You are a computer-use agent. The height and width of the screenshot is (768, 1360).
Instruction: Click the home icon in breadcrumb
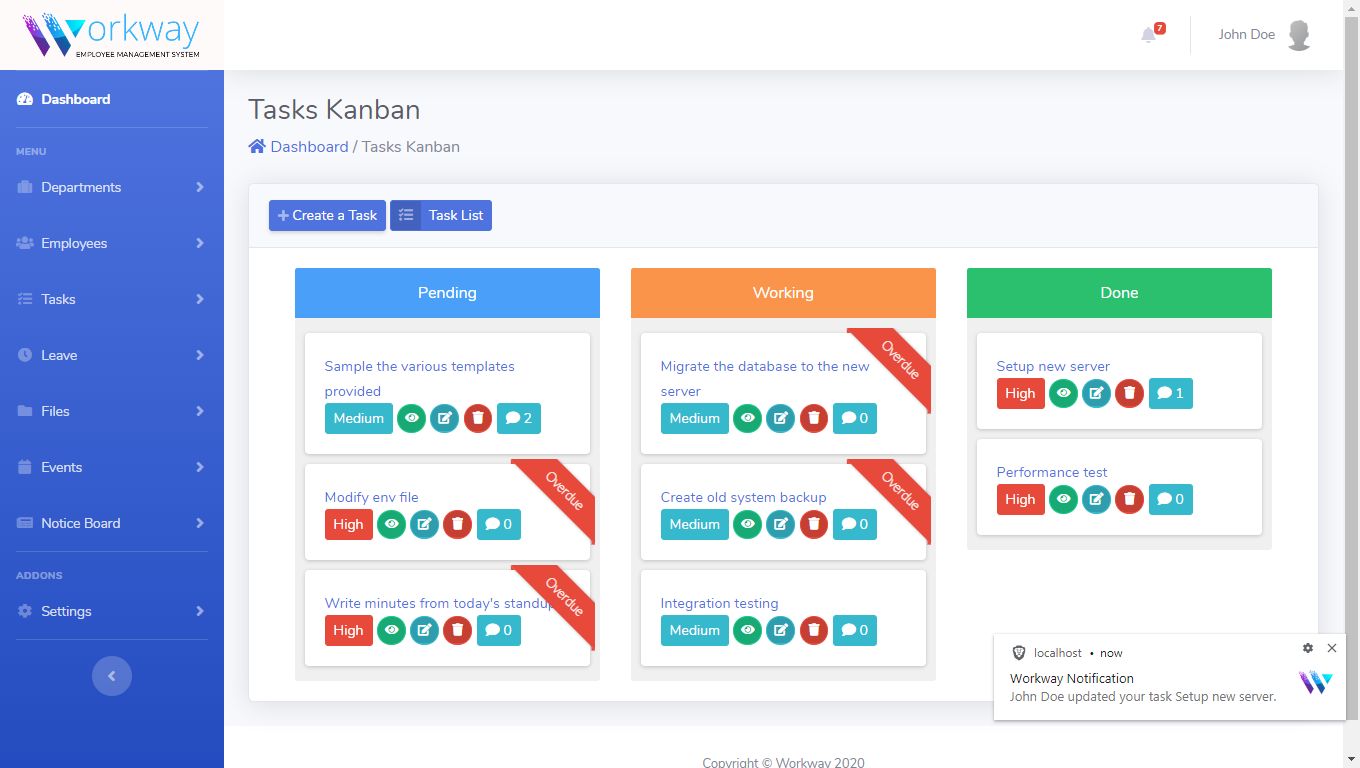tap(257, 146)
